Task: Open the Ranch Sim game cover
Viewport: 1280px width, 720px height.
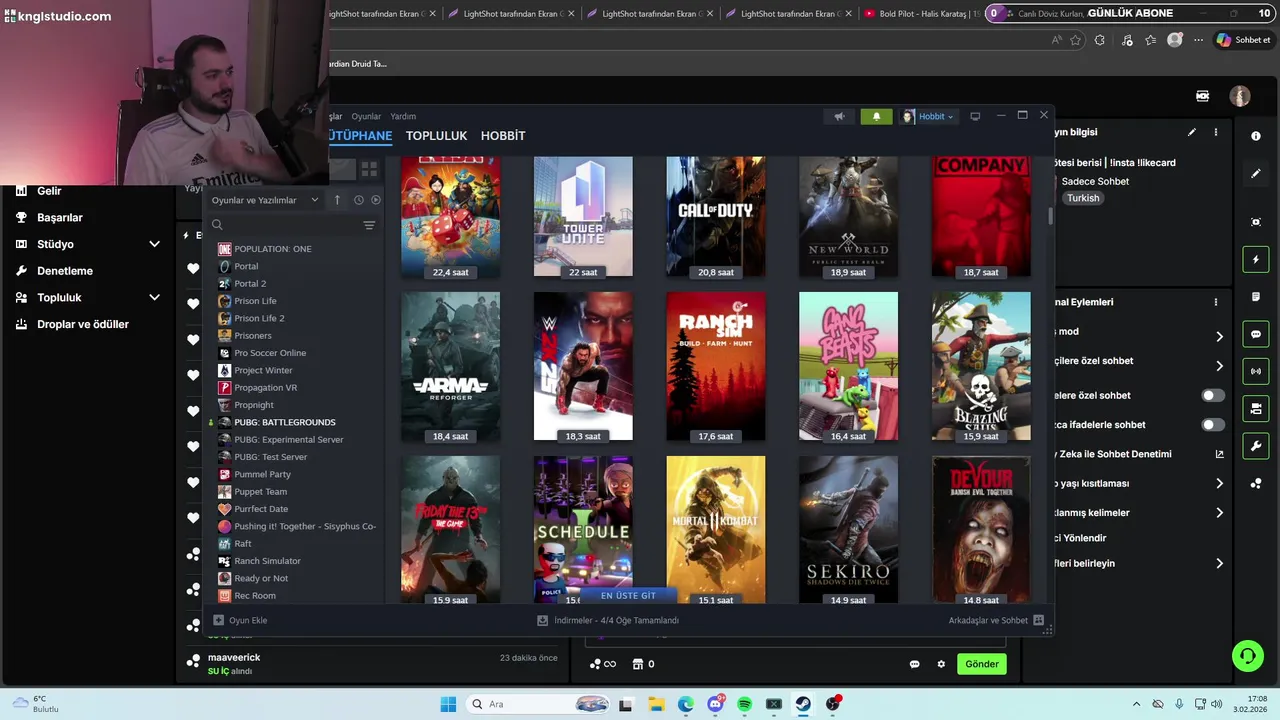Action: [x=715, y=366]
